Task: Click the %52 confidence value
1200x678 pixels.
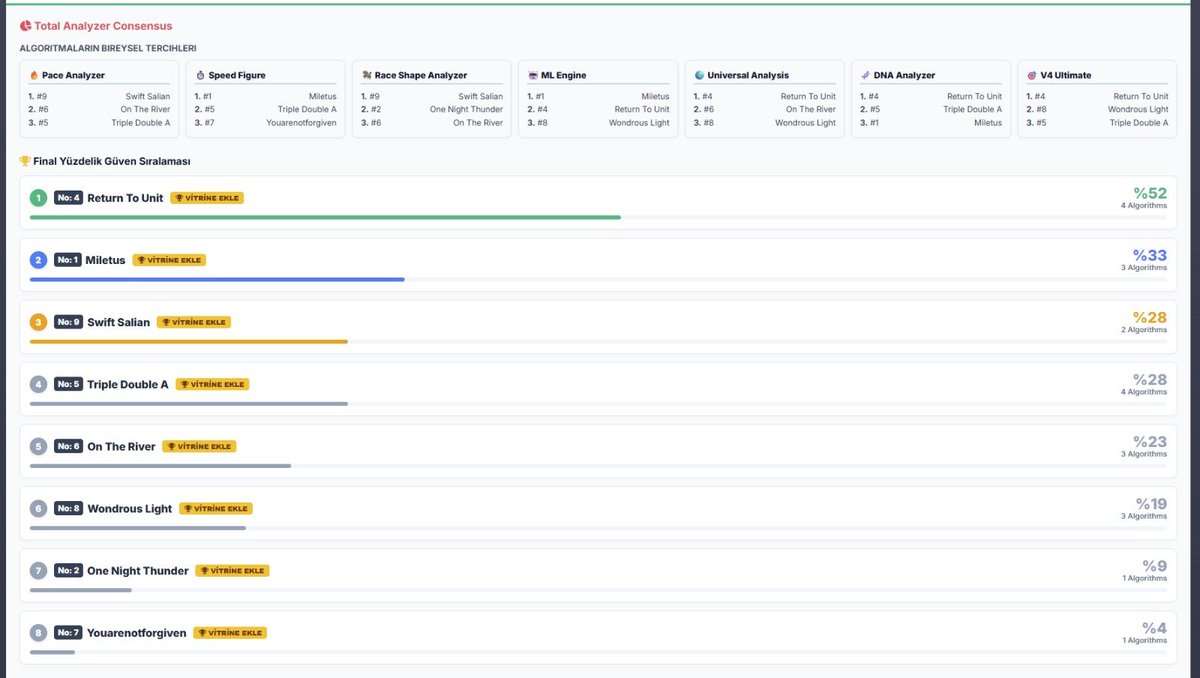Action: (1150, 193)
